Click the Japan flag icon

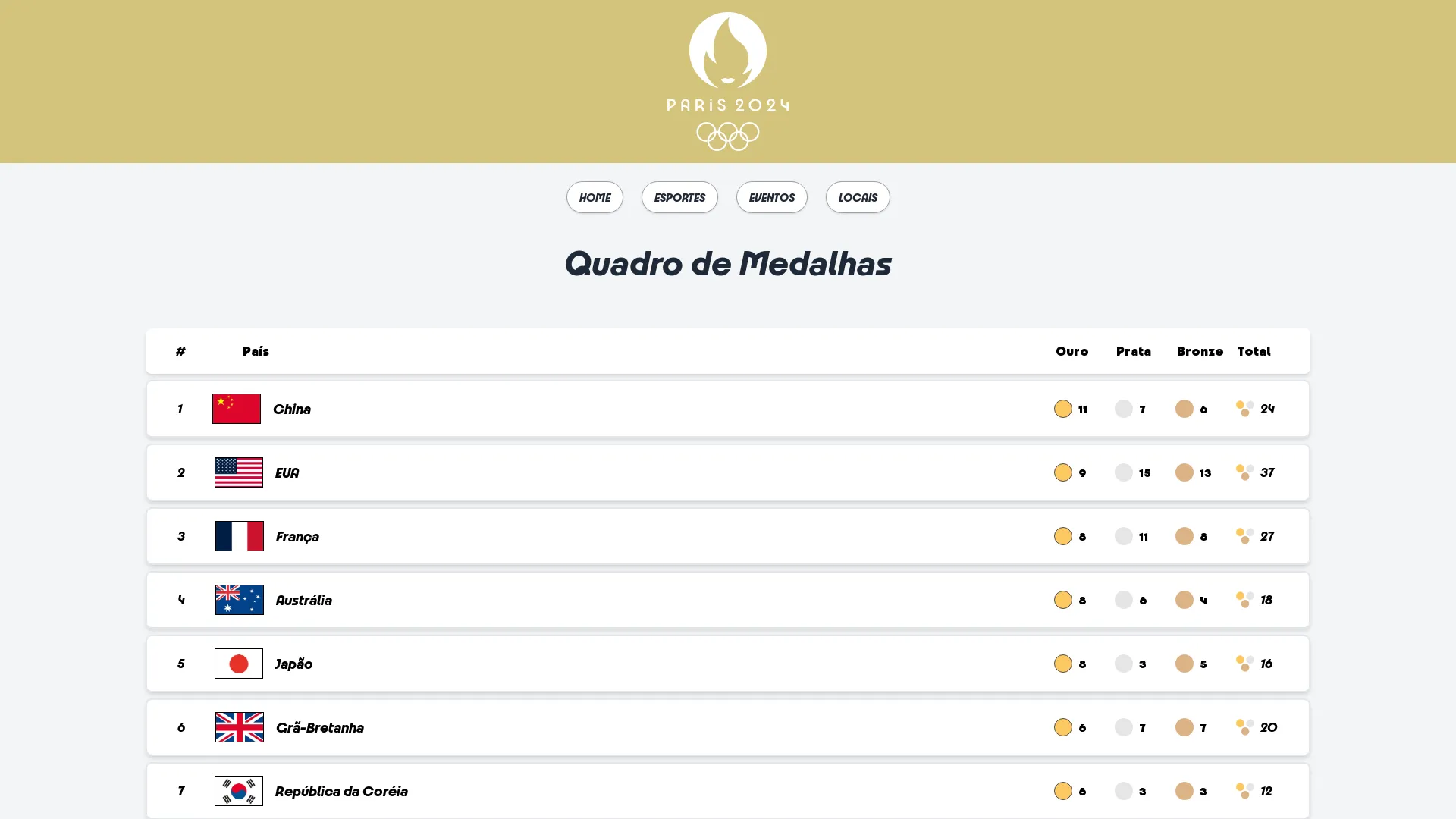pyautogui.click(x=238, y=664)
